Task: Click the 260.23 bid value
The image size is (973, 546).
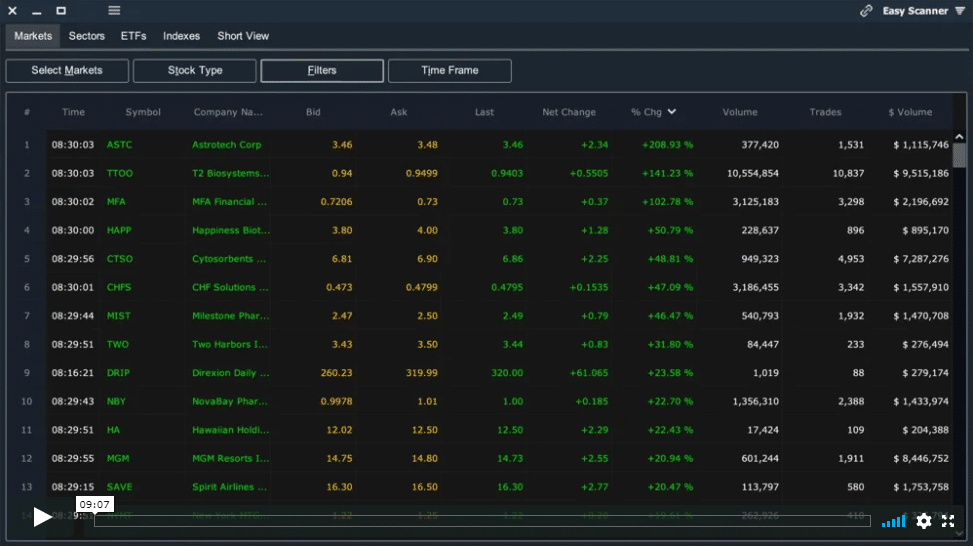Action: click(336, 373)
